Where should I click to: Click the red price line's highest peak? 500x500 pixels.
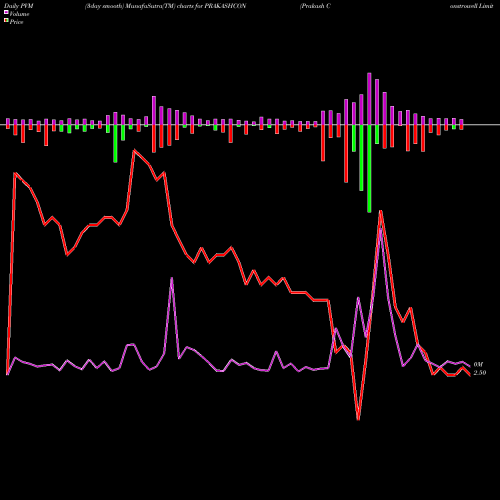point(134,150)
